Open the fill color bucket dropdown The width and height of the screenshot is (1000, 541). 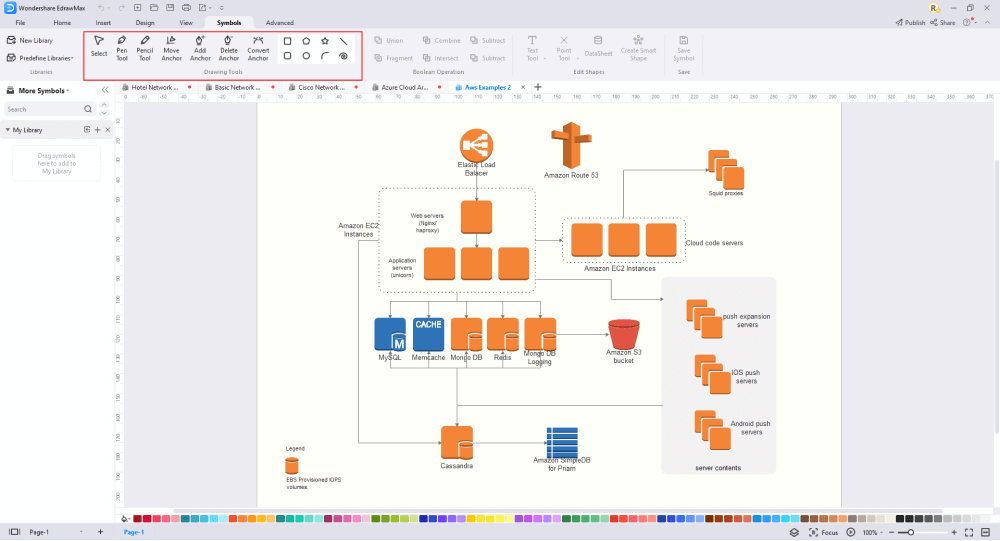click(x=125, y=519)
